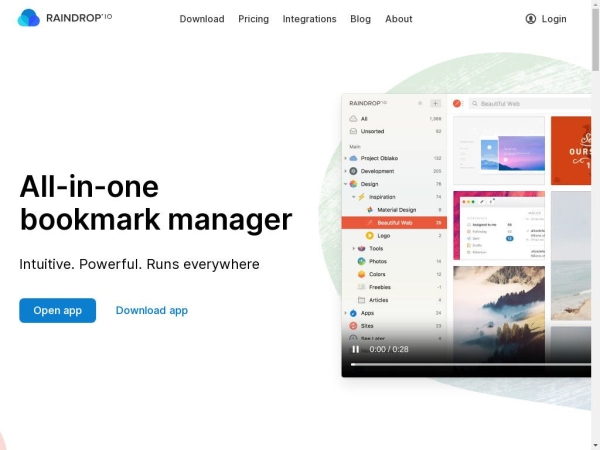
Task: Click the 0:00 / 0:28 video time display
Action: pyautogui.click(x=389, y=349)
